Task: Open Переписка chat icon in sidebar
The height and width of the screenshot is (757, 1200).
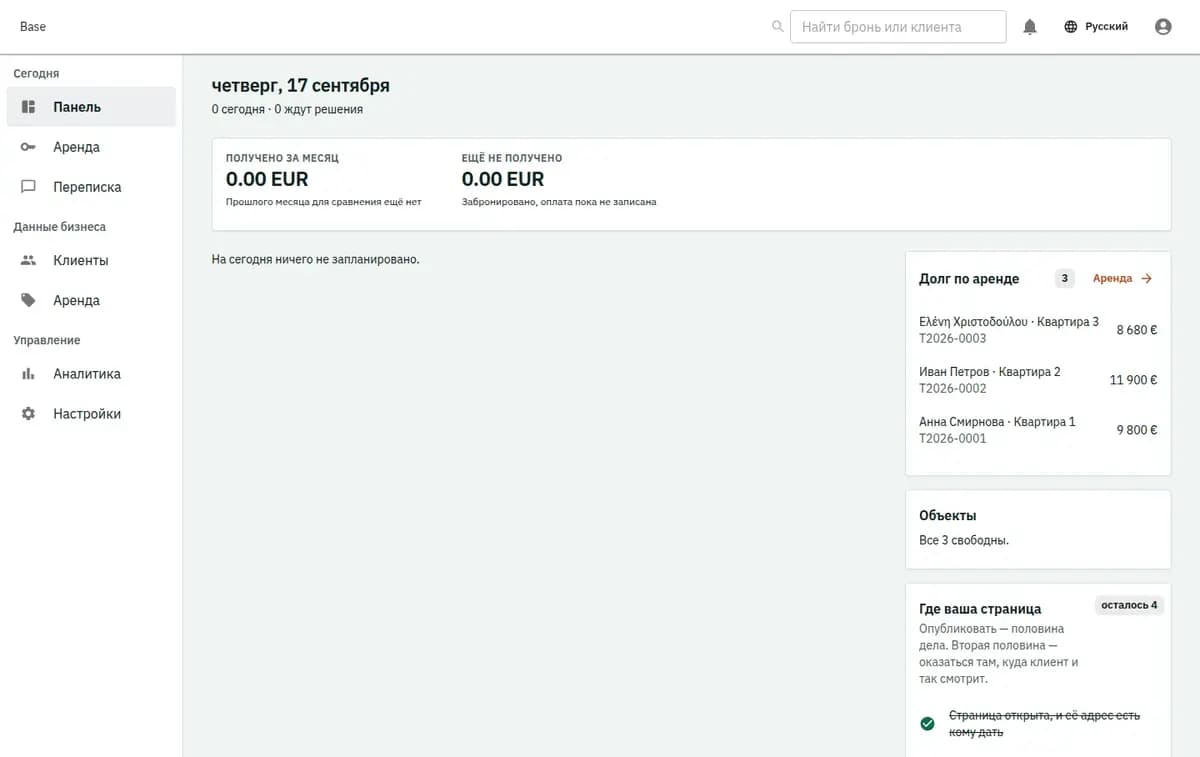Action: [29, 187]
